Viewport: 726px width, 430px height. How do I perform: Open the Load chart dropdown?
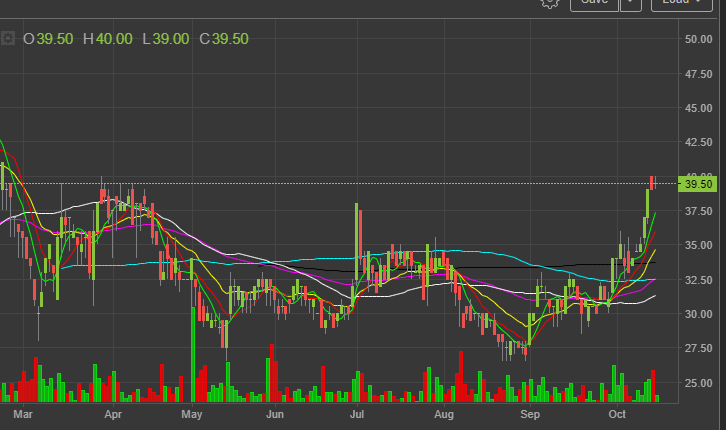coord(682,4)
